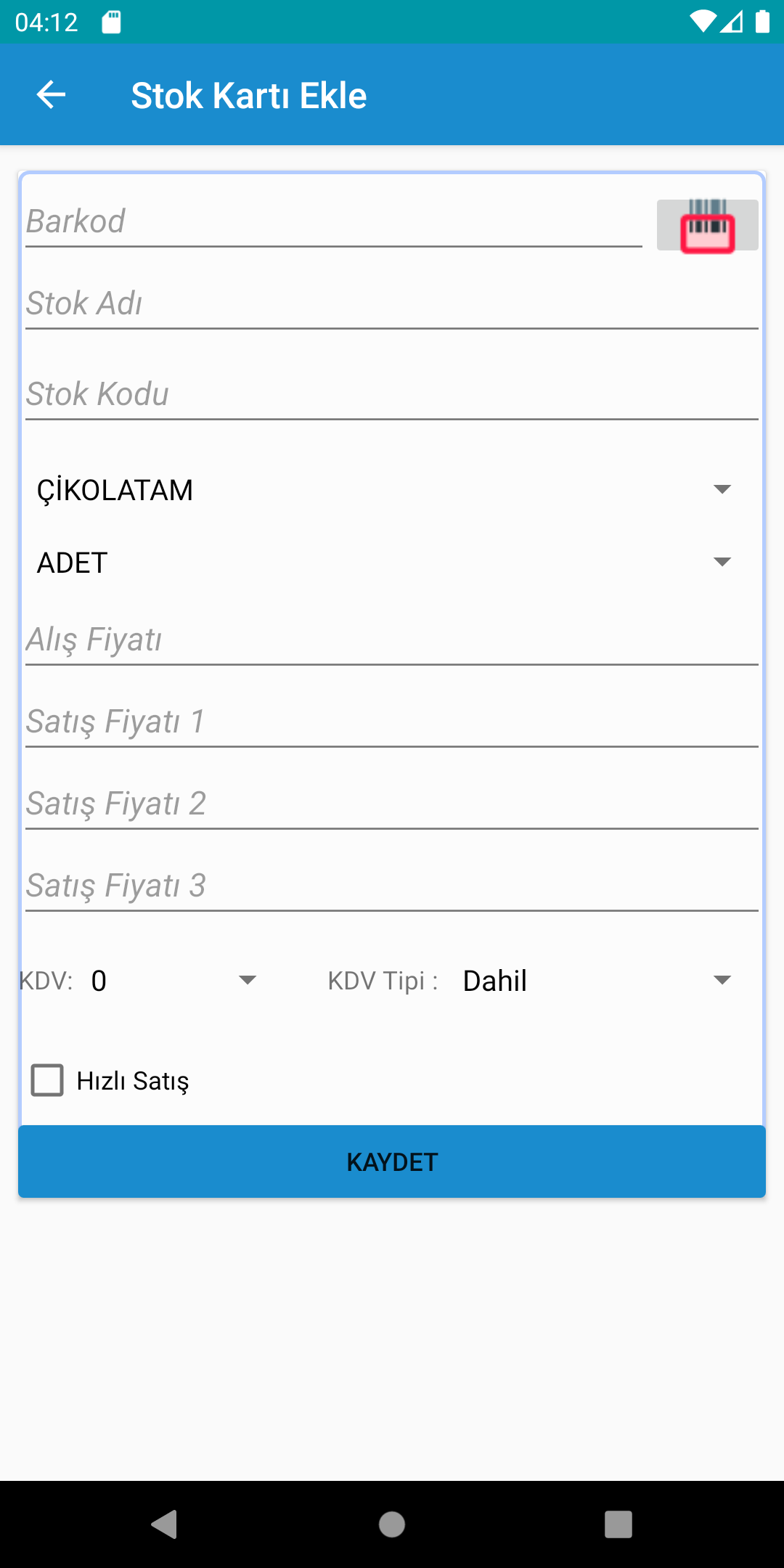Tap the Alış Fiyatı field
784x1568 pixels.
click(391, 640)
